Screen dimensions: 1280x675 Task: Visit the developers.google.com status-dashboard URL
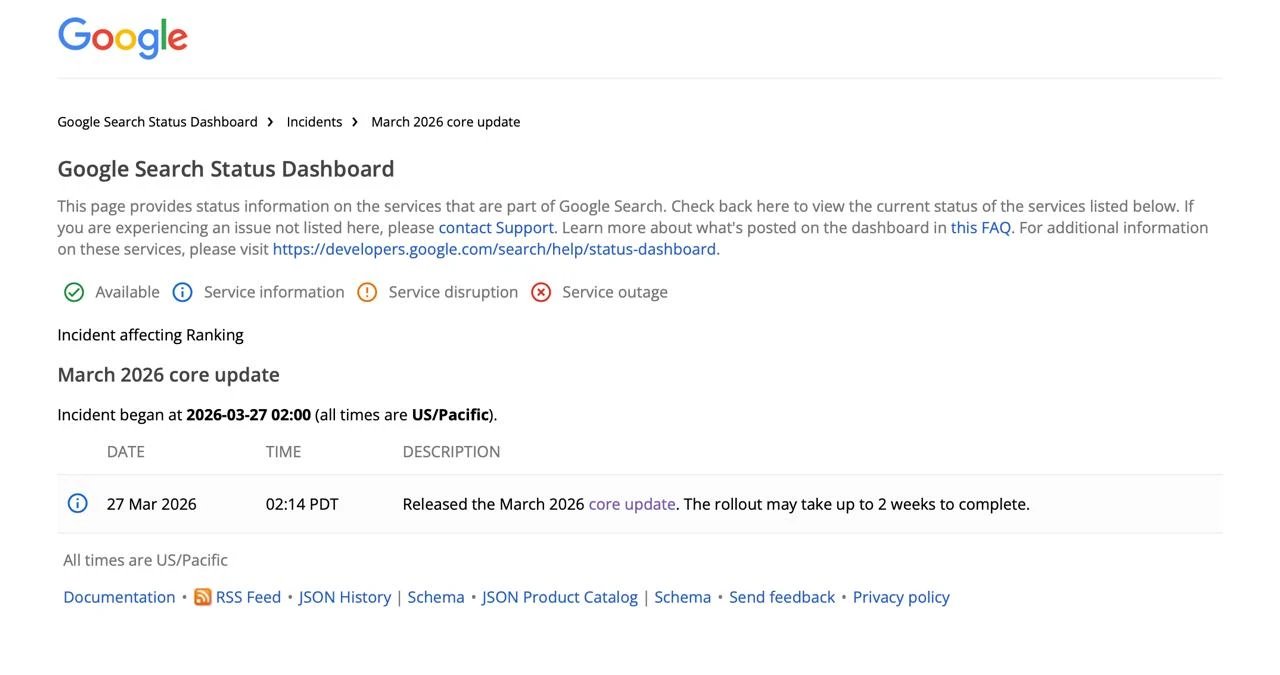tap(494, 249)
